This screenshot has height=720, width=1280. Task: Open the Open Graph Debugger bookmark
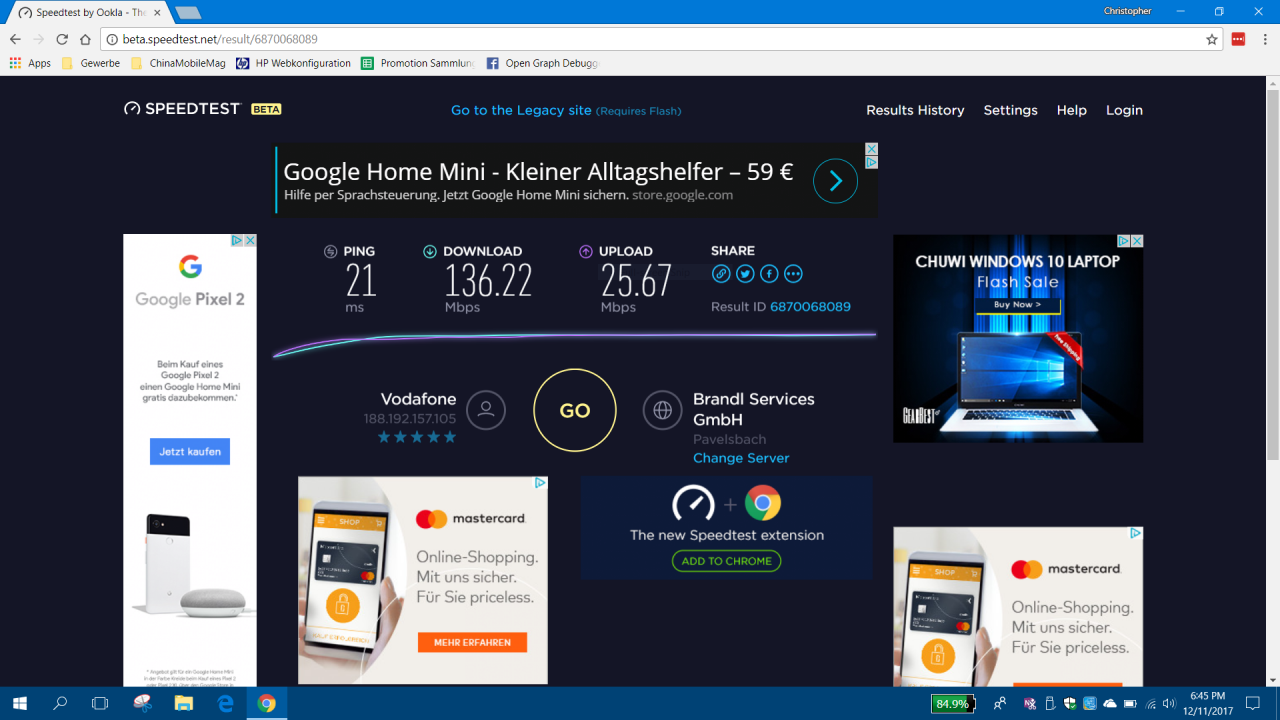[x=542, y=63]
